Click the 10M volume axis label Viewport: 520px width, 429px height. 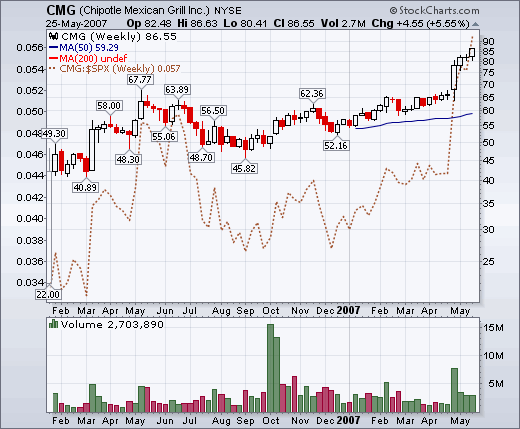[494, 356]
